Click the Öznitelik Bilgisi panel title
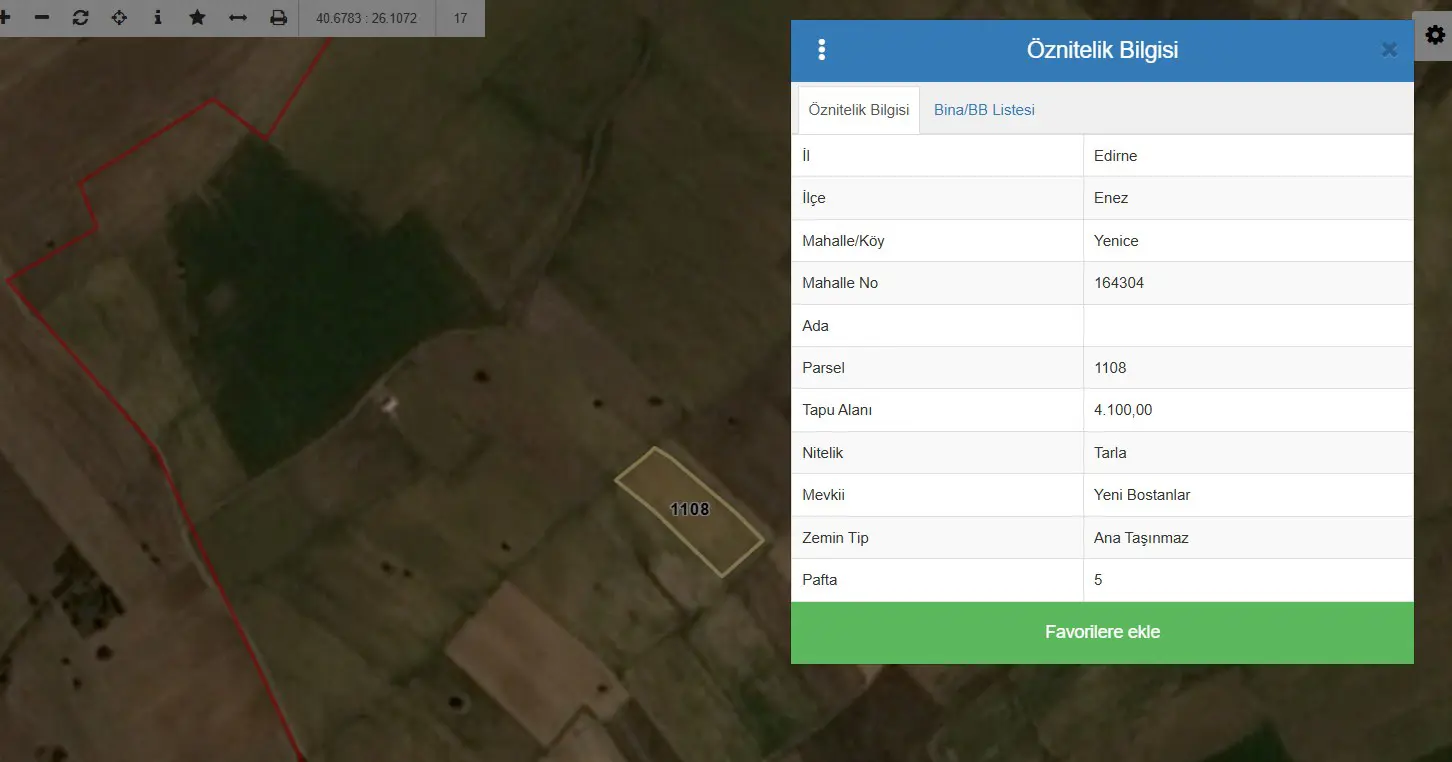Viewport: 1452px width, 762px height. [1102, 50]
